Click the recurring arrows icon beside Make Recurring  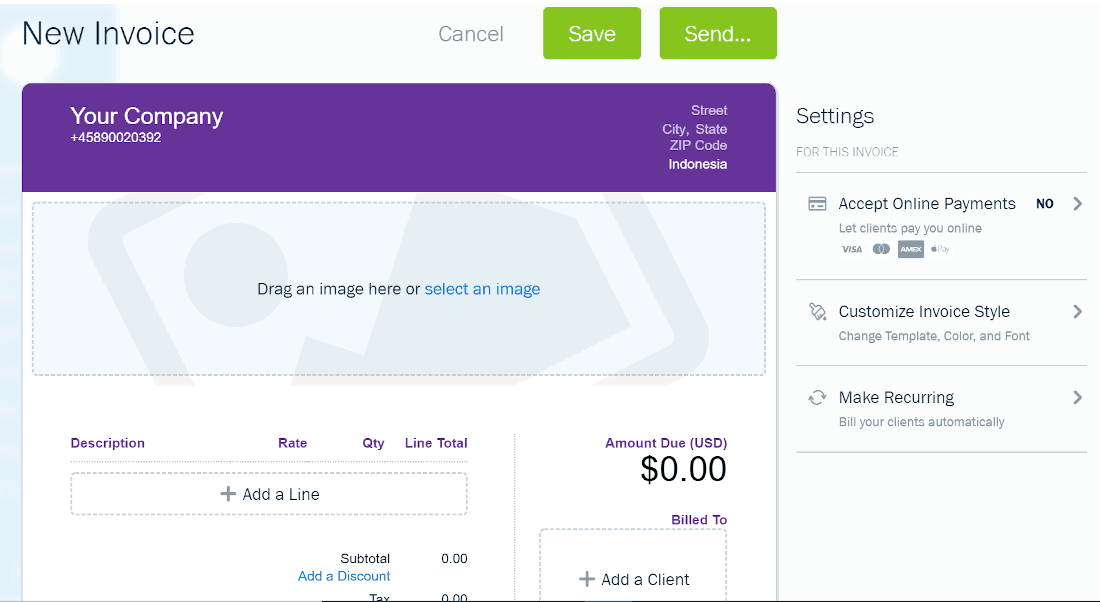point(817,398)
